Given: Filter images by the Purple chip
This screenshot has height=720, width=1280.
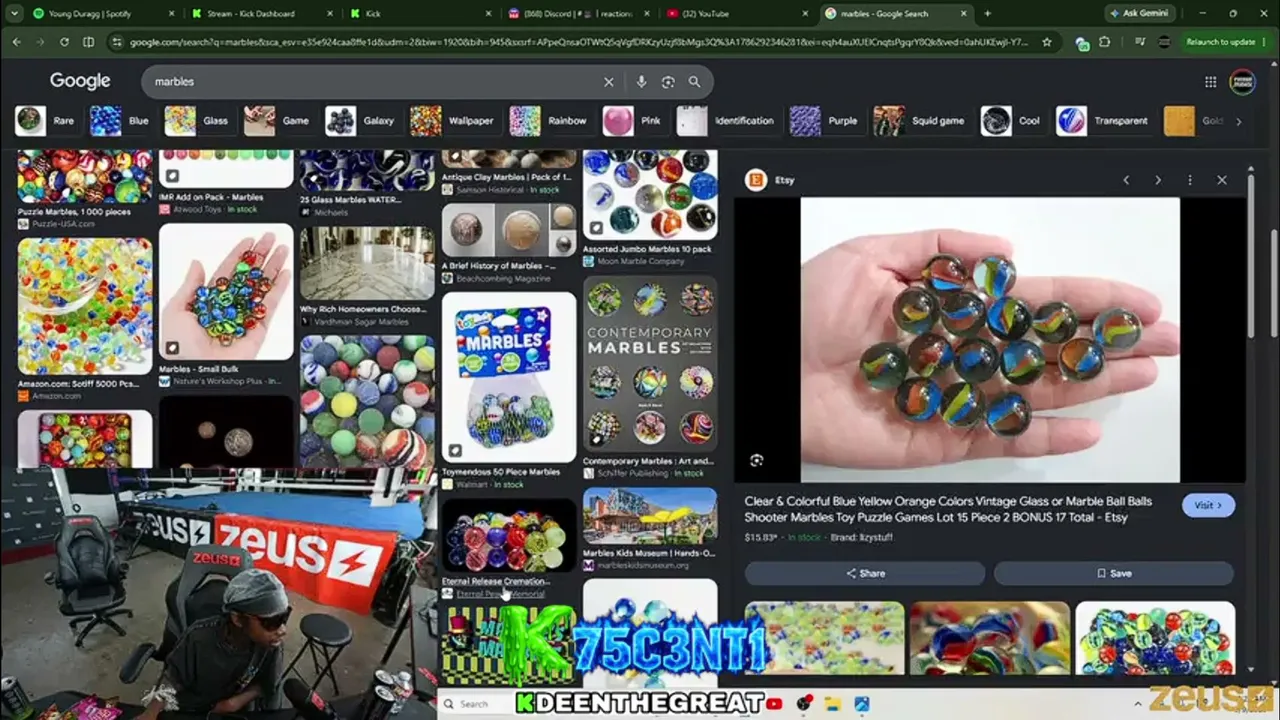Looking at the screenshot, I should 824,121.
